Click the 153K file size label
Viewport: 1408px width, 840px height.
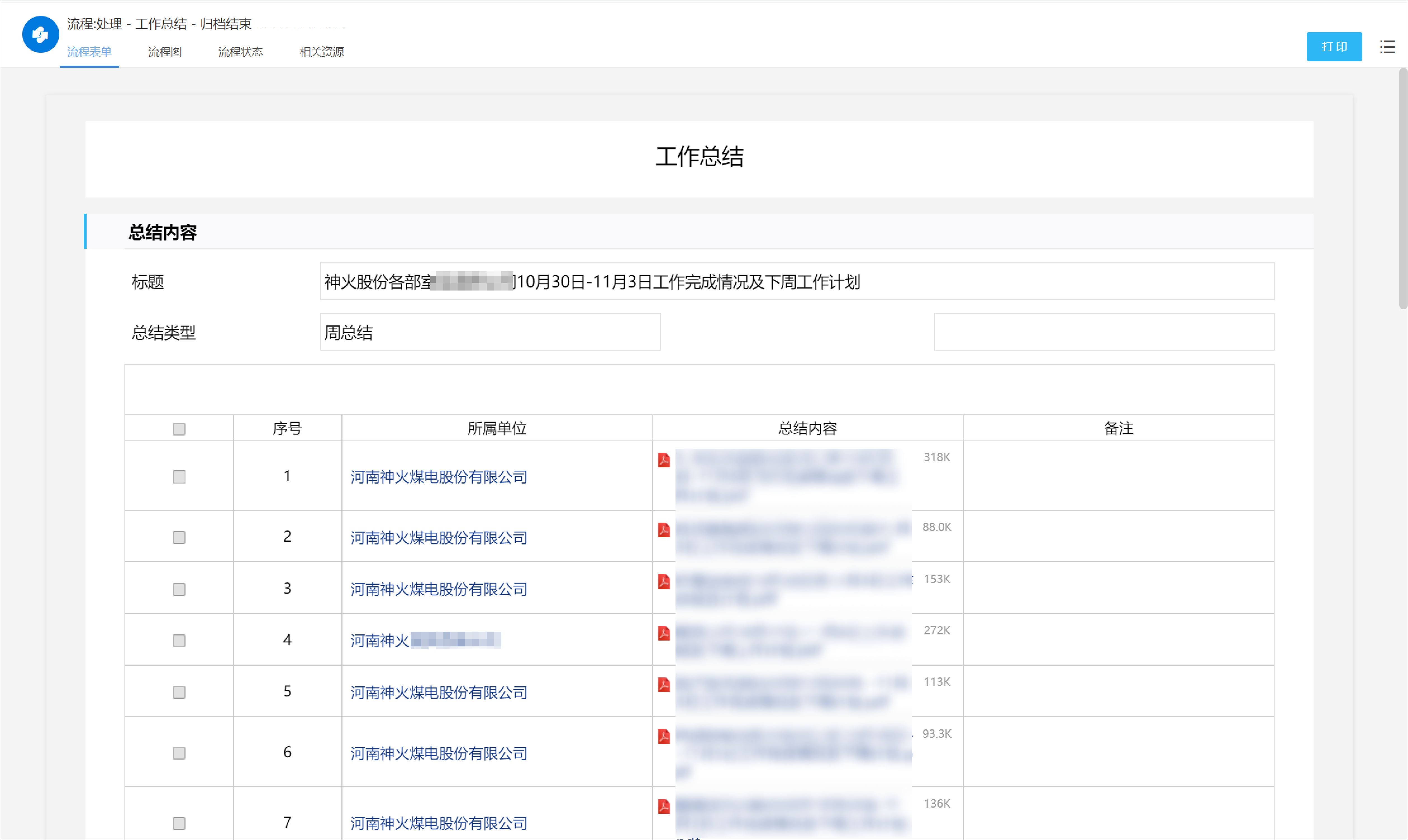937,579
